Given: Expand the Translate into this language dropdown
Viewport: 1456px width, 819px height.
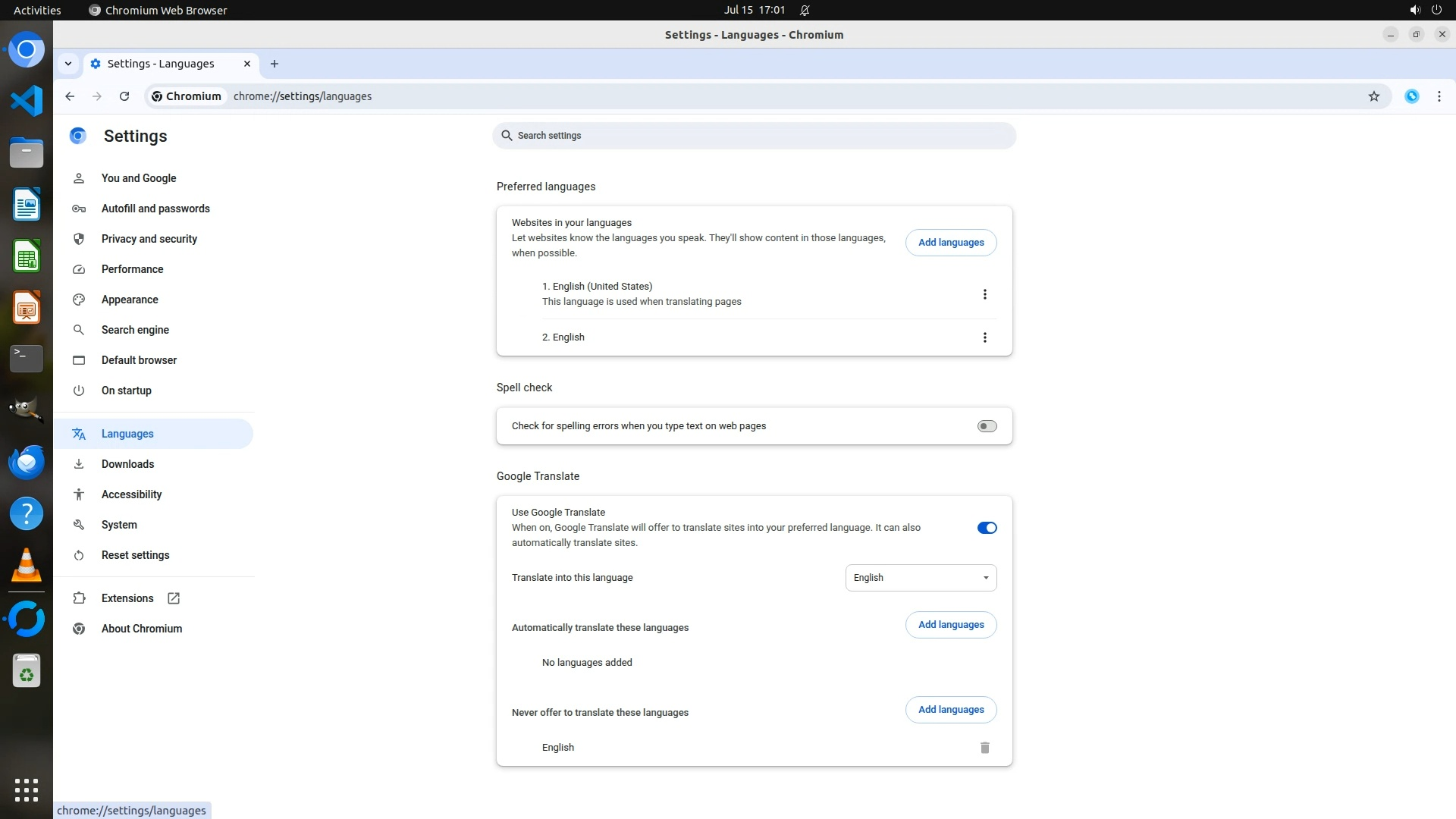Looking at the screenshot, I should point(921,578).
